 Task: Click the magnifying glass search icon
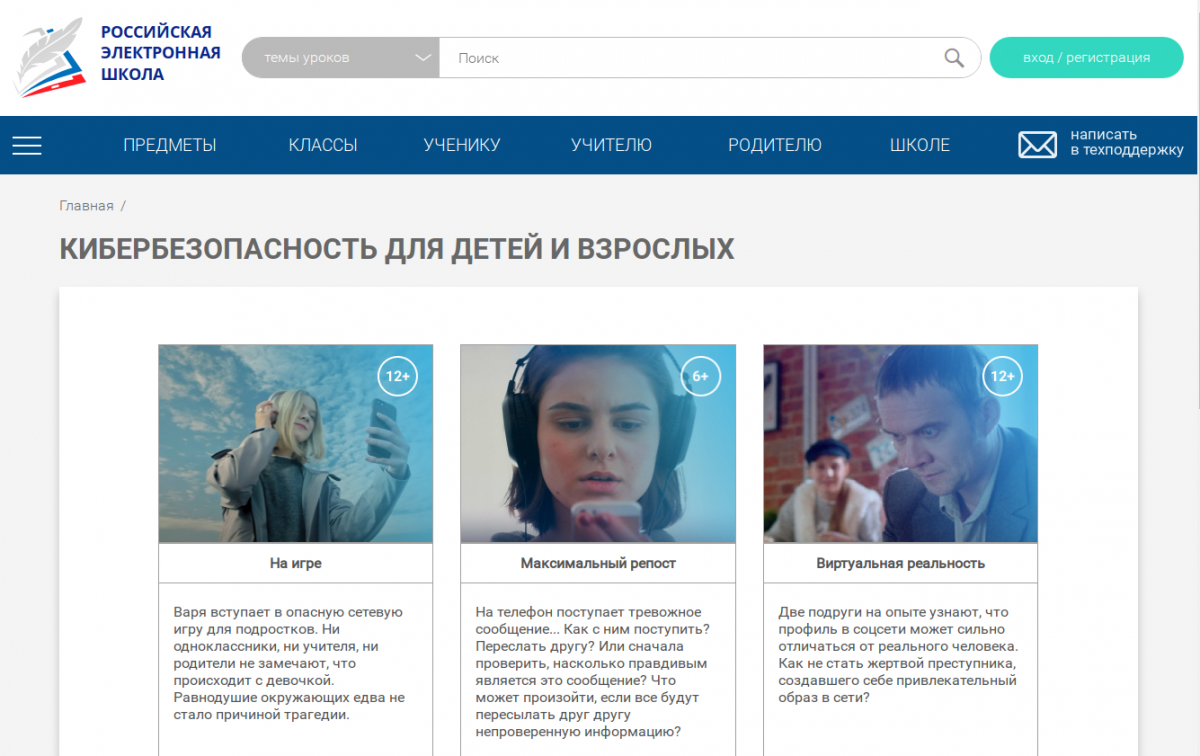click(x=954, y=58)
